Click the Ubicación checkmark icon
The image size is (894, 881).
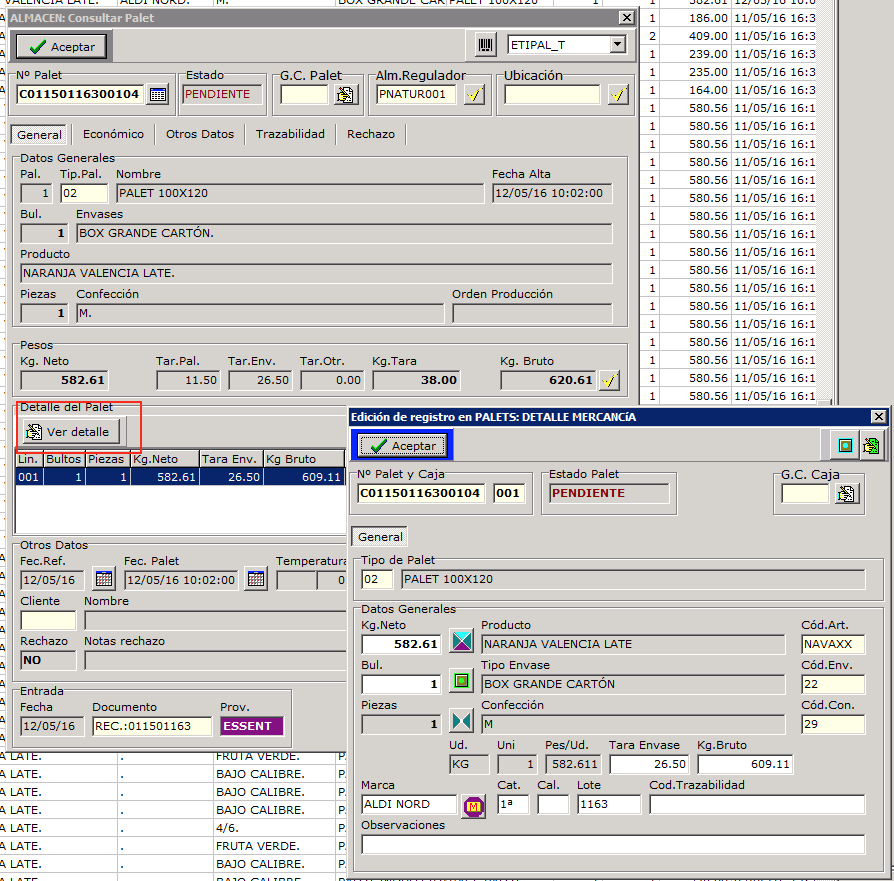618,95
